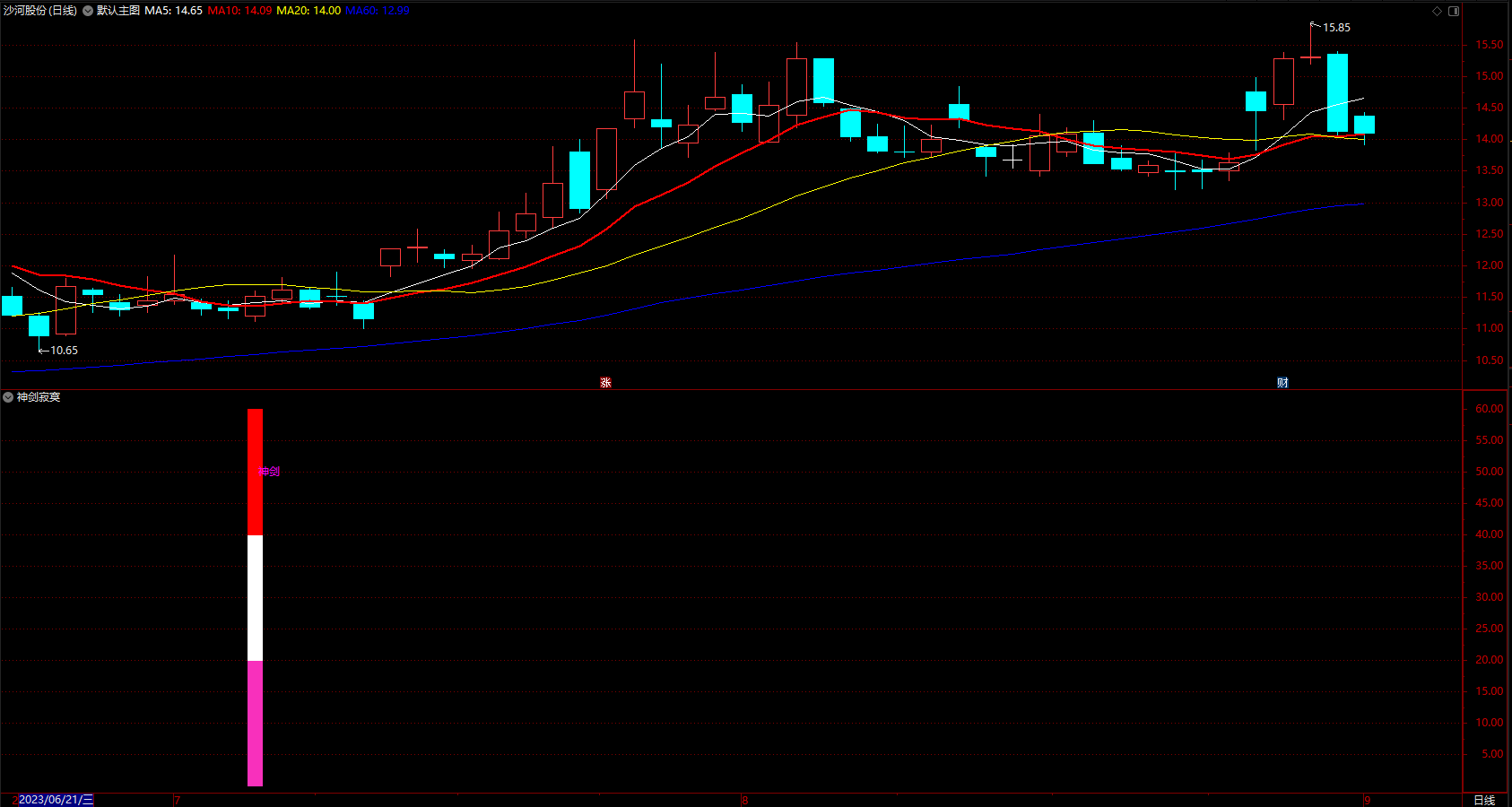1512x807 pixels.
Task: Click the diamond icon at chart top-right
Action: click(1437, 11)
